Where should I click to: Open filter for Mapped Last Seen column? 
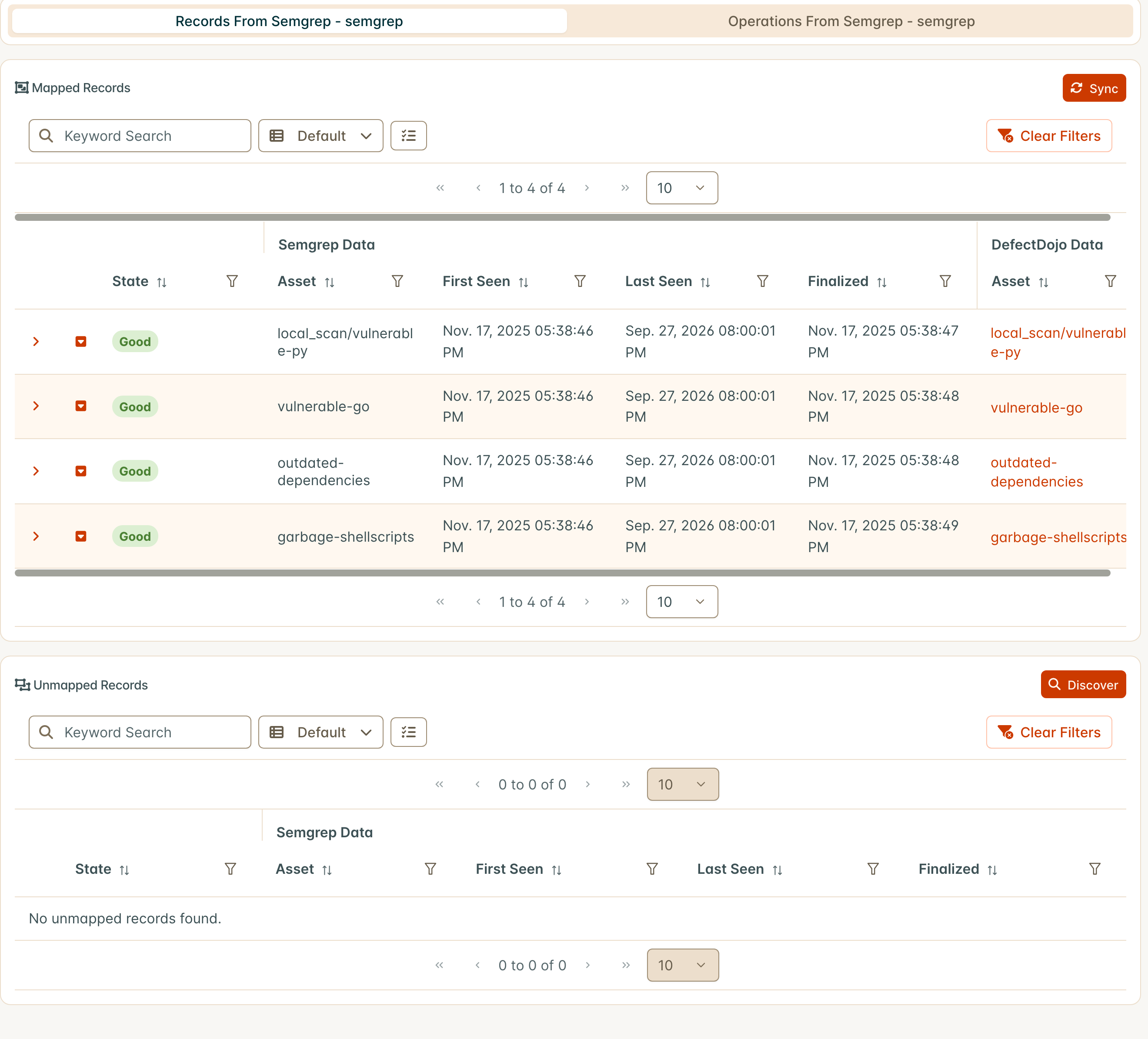click(762, 281)
